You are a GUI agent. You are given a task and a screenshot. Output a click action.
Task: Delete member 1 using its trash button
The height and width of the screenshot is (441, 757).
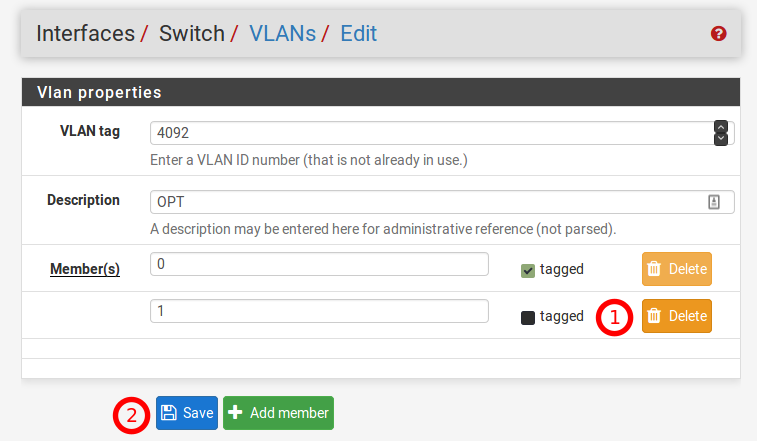tap(677, 316)
